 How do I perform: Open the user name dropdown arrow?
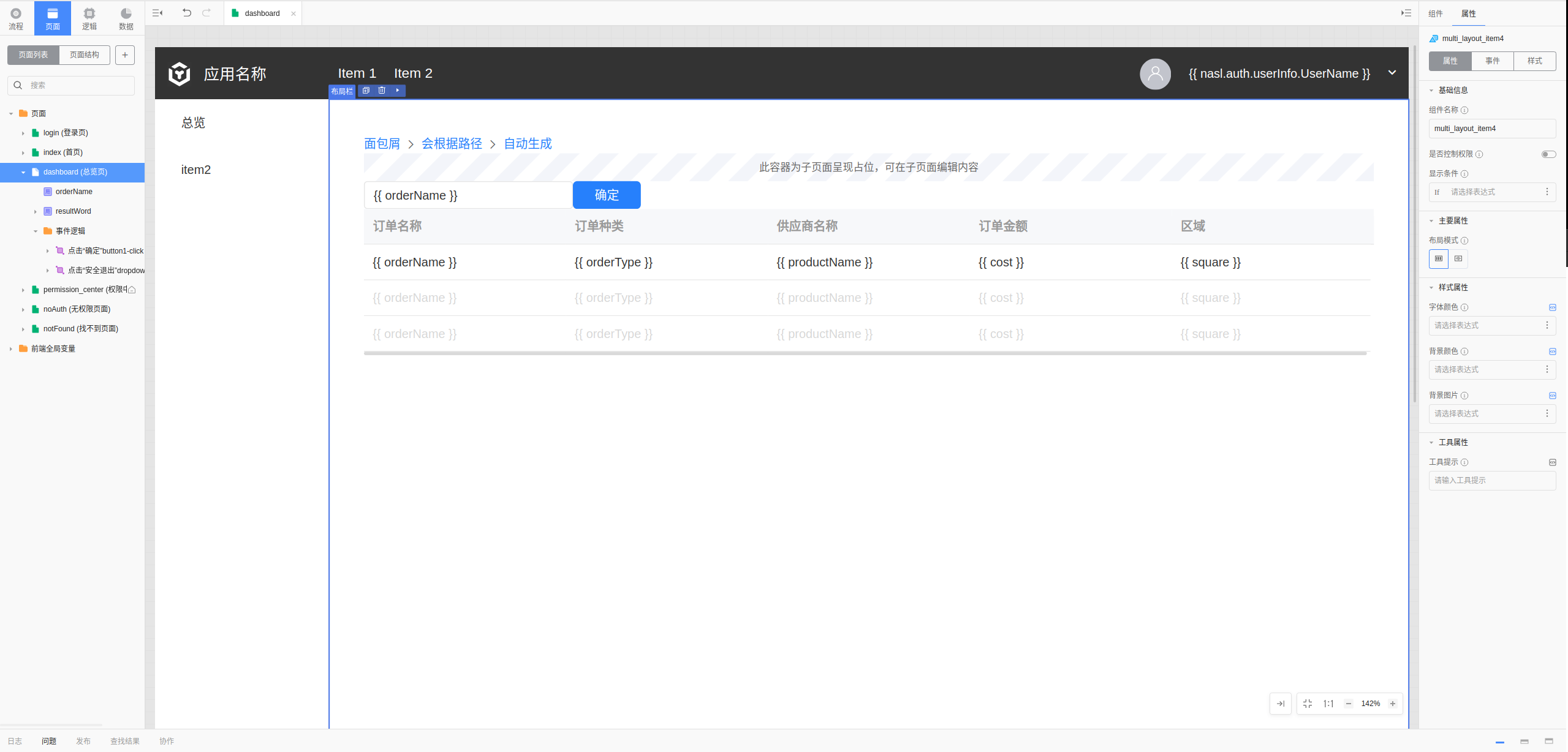[x=1392, y=73]
